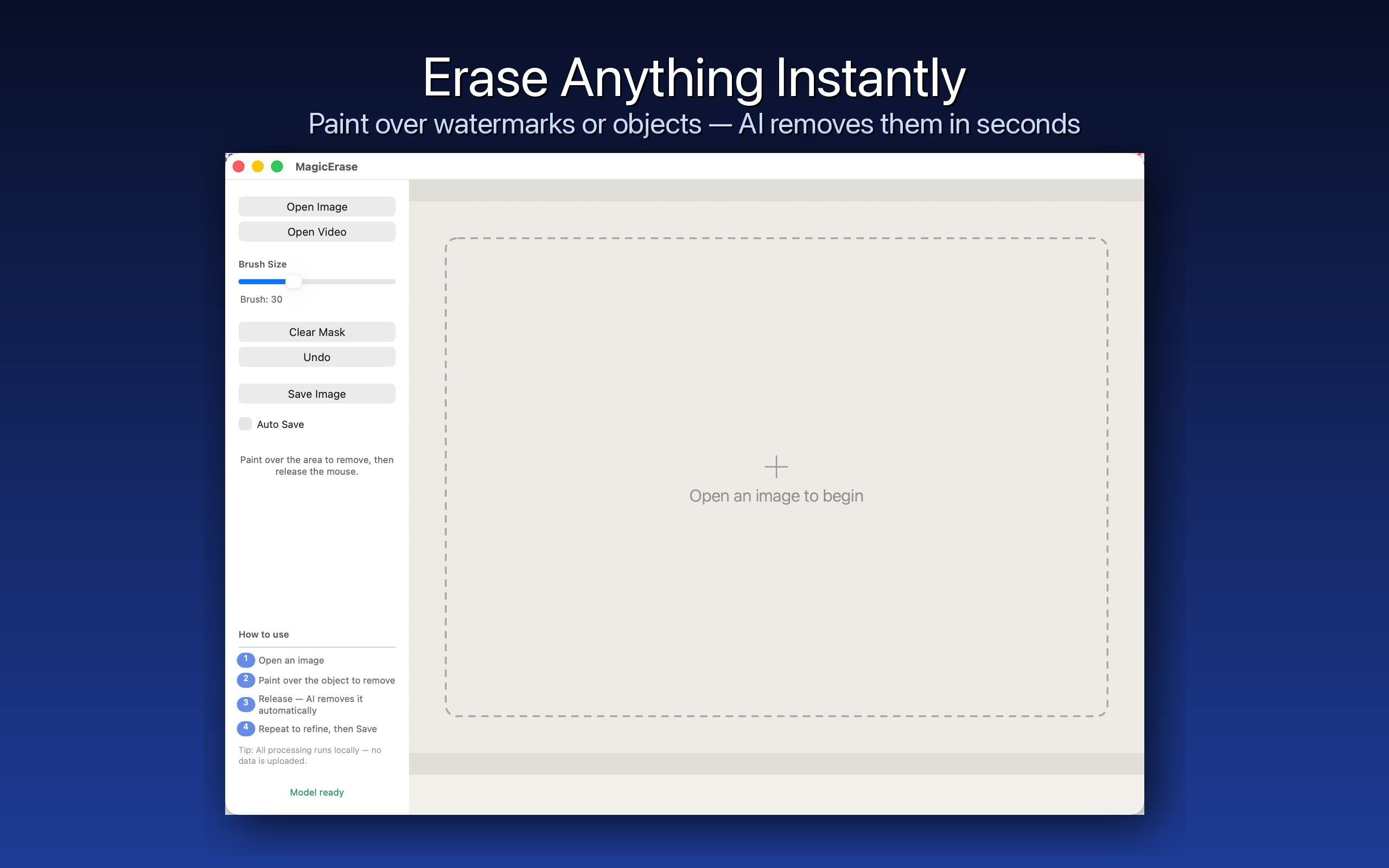This screenshot has height=868, width=1389.
Task: Save the edited image
Action: tap(316, 393)
